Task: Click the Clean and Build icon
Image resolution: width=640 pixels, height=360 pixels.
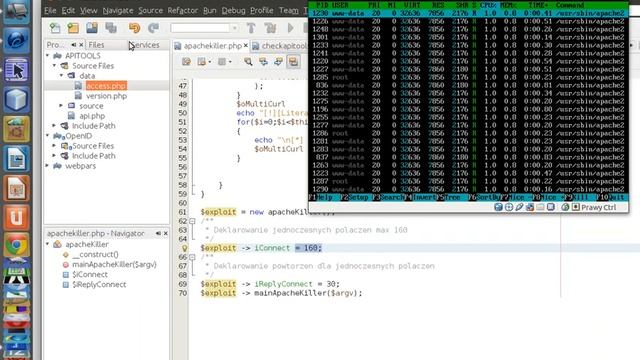Action: (x=270, y=28)
